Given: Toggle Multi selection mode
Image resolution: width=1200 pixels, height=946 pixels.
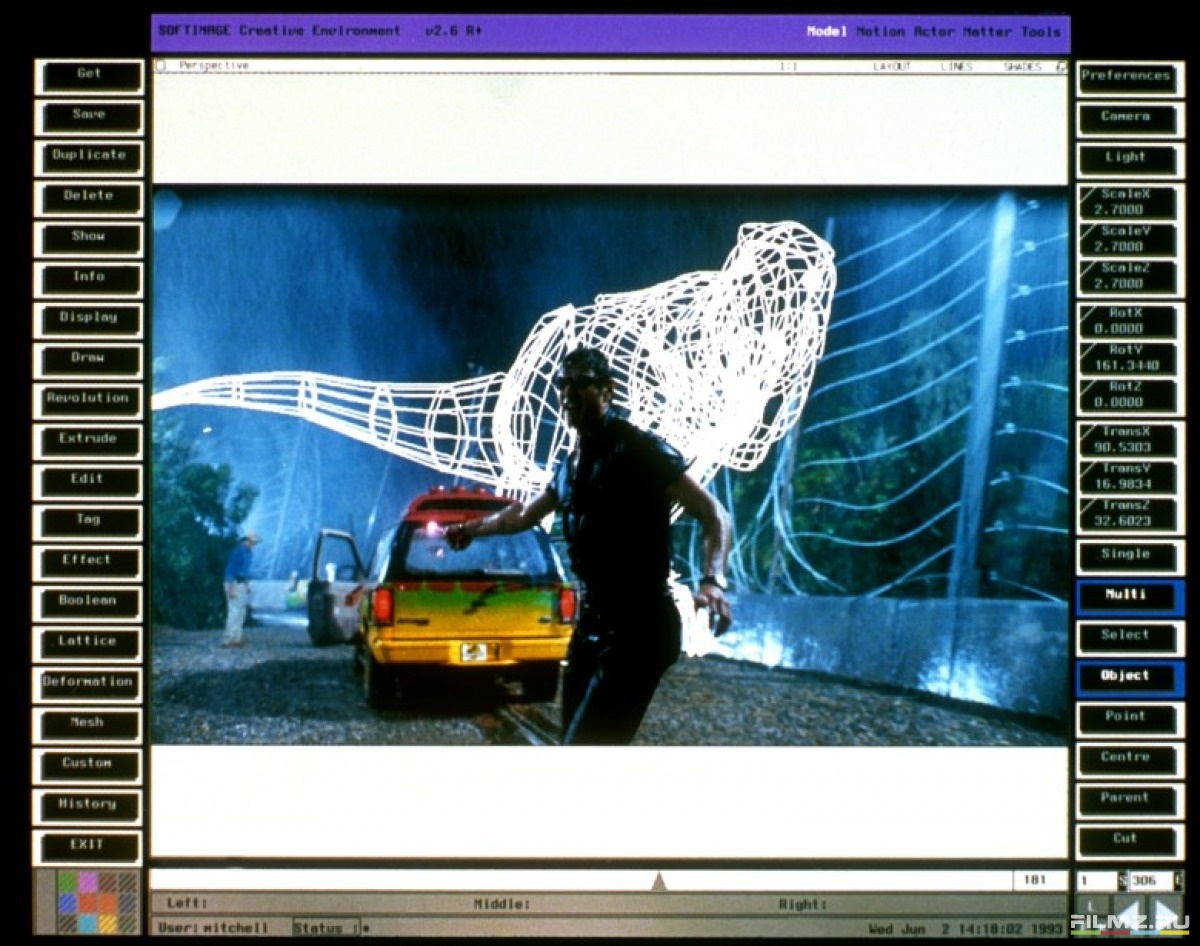Looking at the screenshot, I should [1130, 598].
